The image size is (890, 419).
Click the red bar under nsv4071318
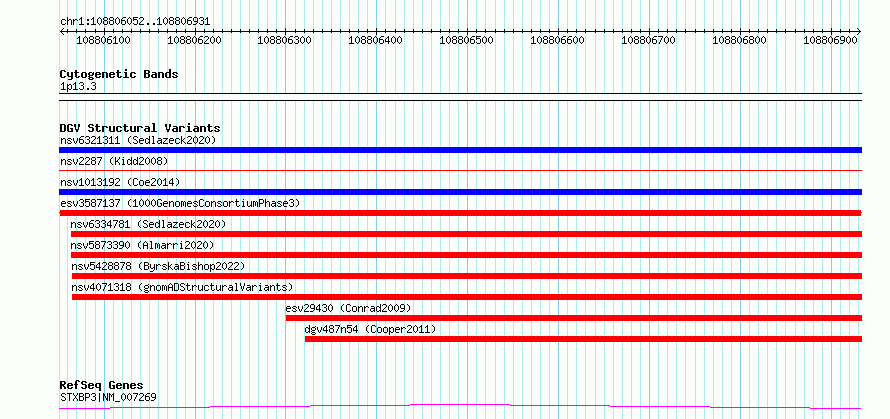pyautogui.click(x=467, y=297)
